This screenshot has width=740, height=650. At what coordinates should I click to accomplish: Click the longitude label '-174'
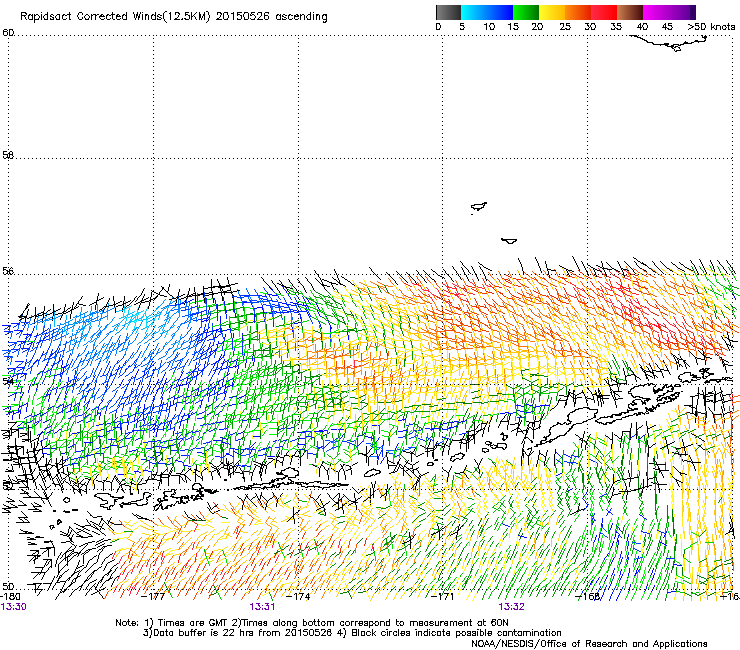tap(298, 596)
